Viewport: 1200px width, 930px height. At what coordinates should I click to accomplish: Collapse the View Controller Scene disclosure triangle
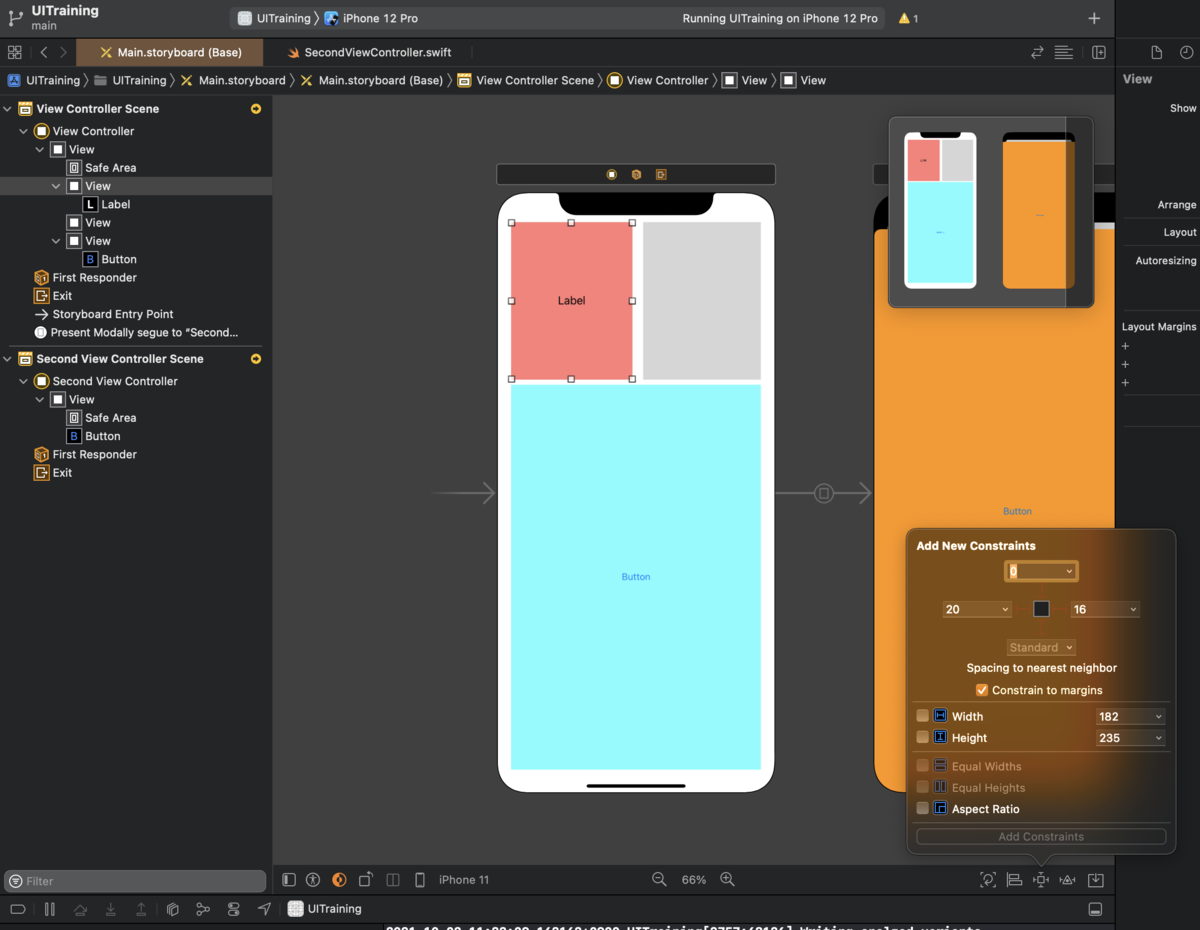pos(8,109)
